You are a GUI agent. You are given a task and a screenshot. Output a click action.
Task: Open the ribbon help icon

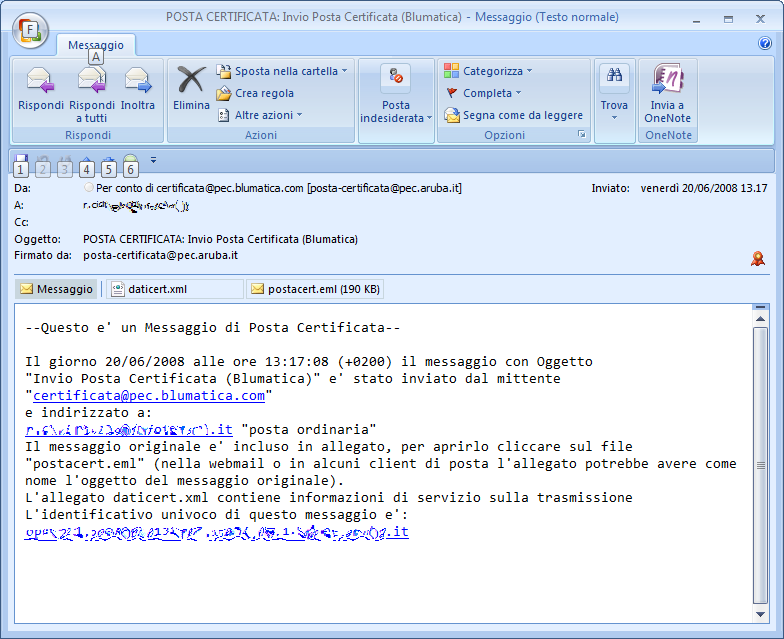pyautogui.click(x=765, y=44)
